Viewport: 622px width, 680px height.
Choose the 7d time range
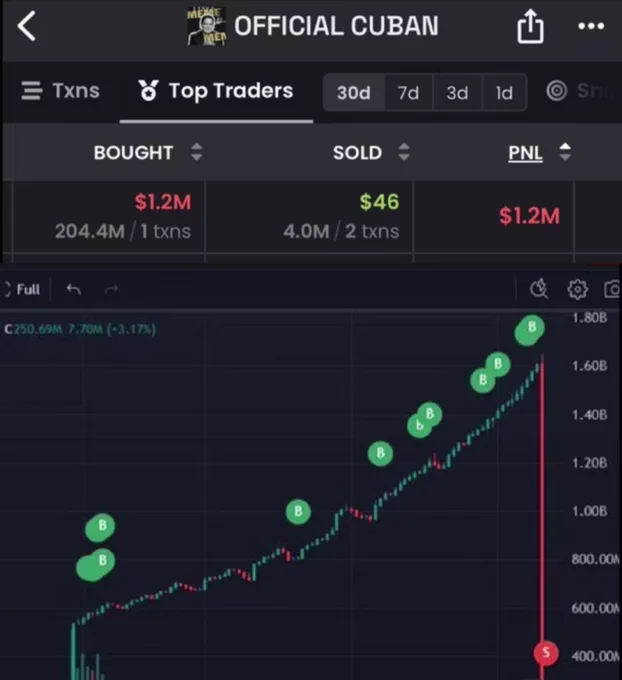[x=409, y=92]
